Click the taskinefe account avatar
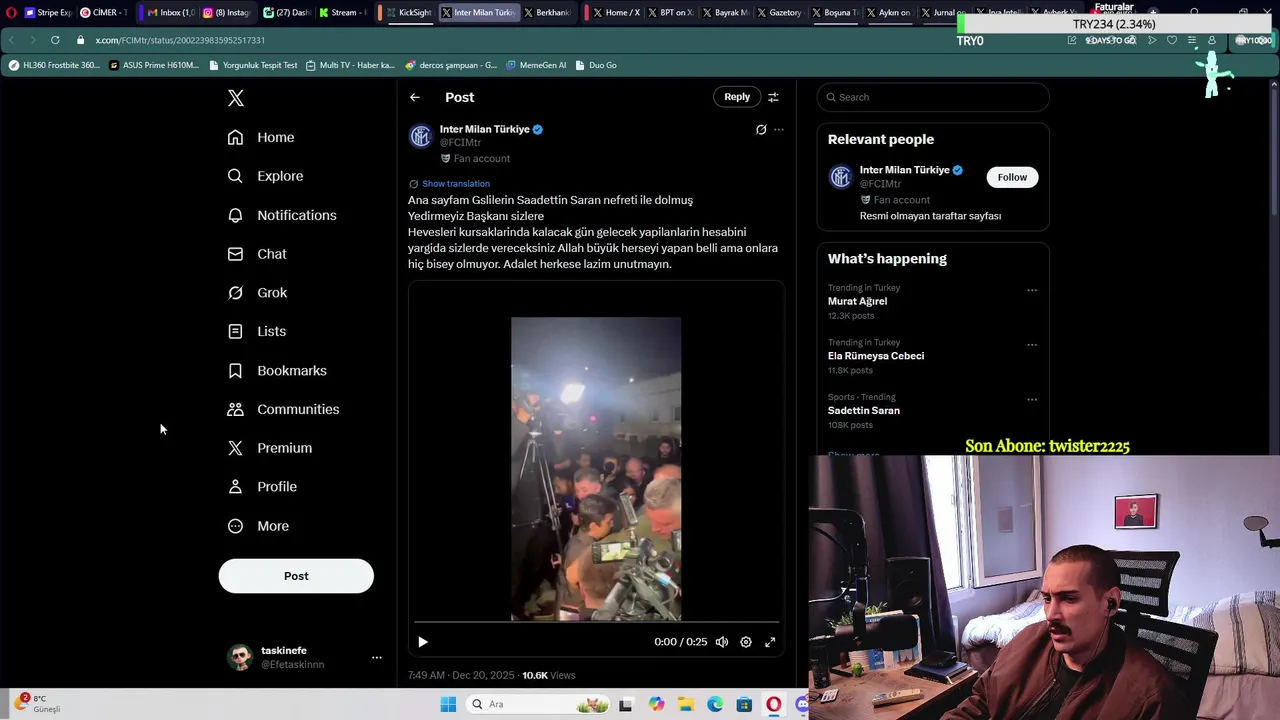 [x=240, y=657]
